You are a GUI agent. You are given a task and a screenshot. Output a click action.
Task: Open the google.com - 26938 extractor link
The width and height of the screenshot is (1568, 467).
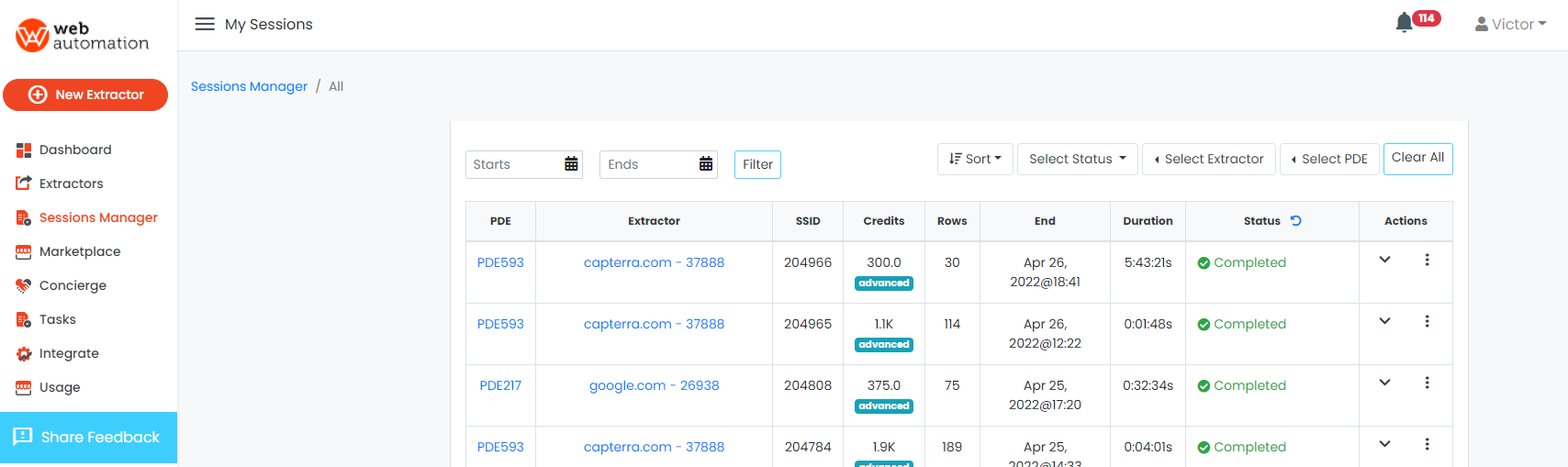tap(654, 385)
